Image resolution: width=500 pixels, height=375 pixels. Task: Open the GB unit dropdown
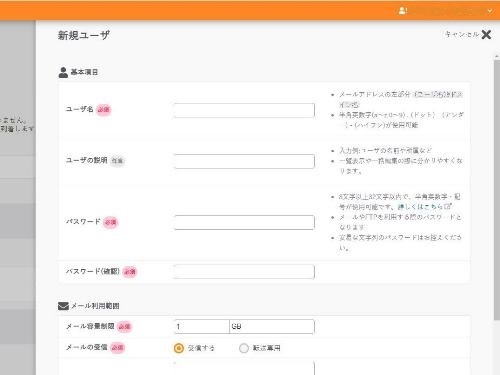(x=272, y=327)
